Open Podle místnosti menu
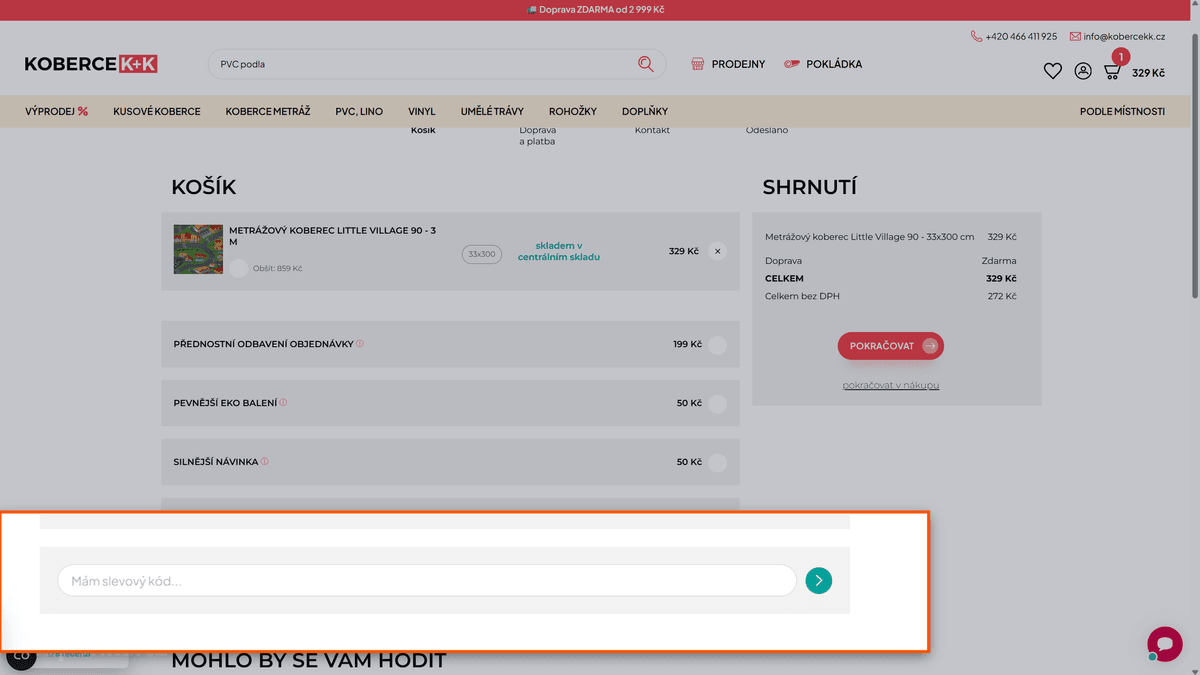 click(x=1122, y=111)
